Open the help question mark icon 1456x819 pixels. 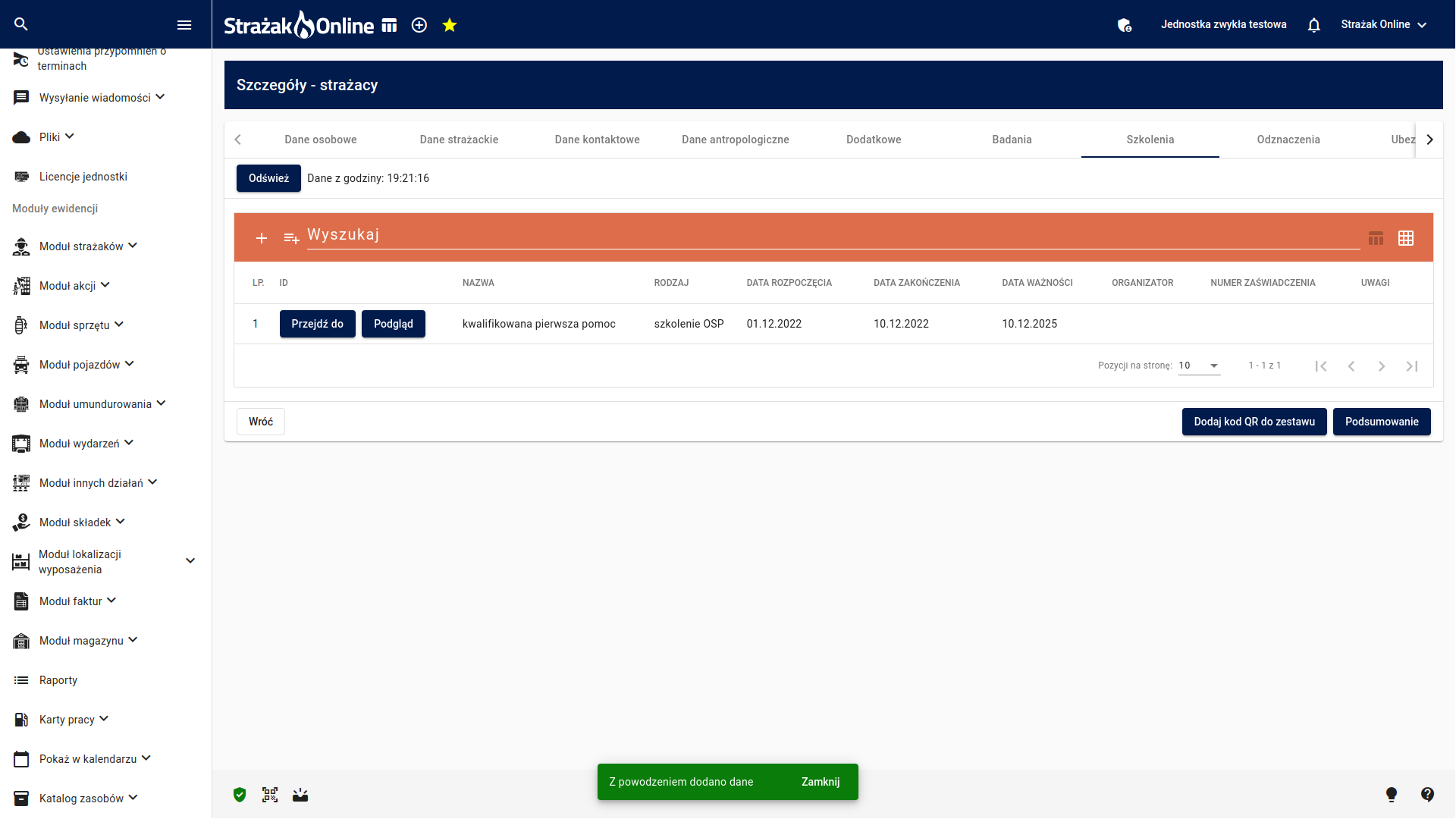(x=1427, y=795)
